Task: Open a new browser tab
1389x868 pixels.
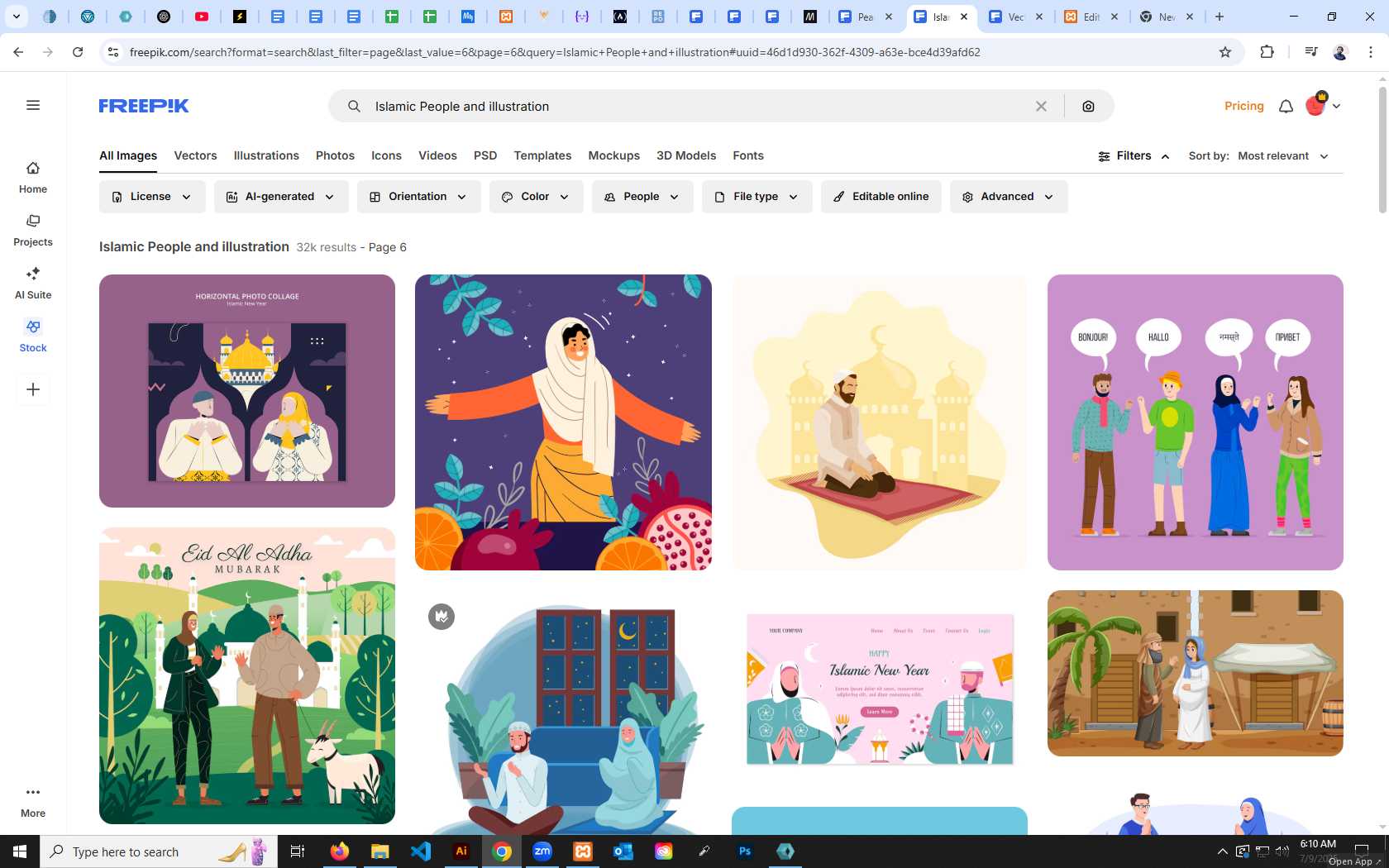Action: pos(1220,17)
